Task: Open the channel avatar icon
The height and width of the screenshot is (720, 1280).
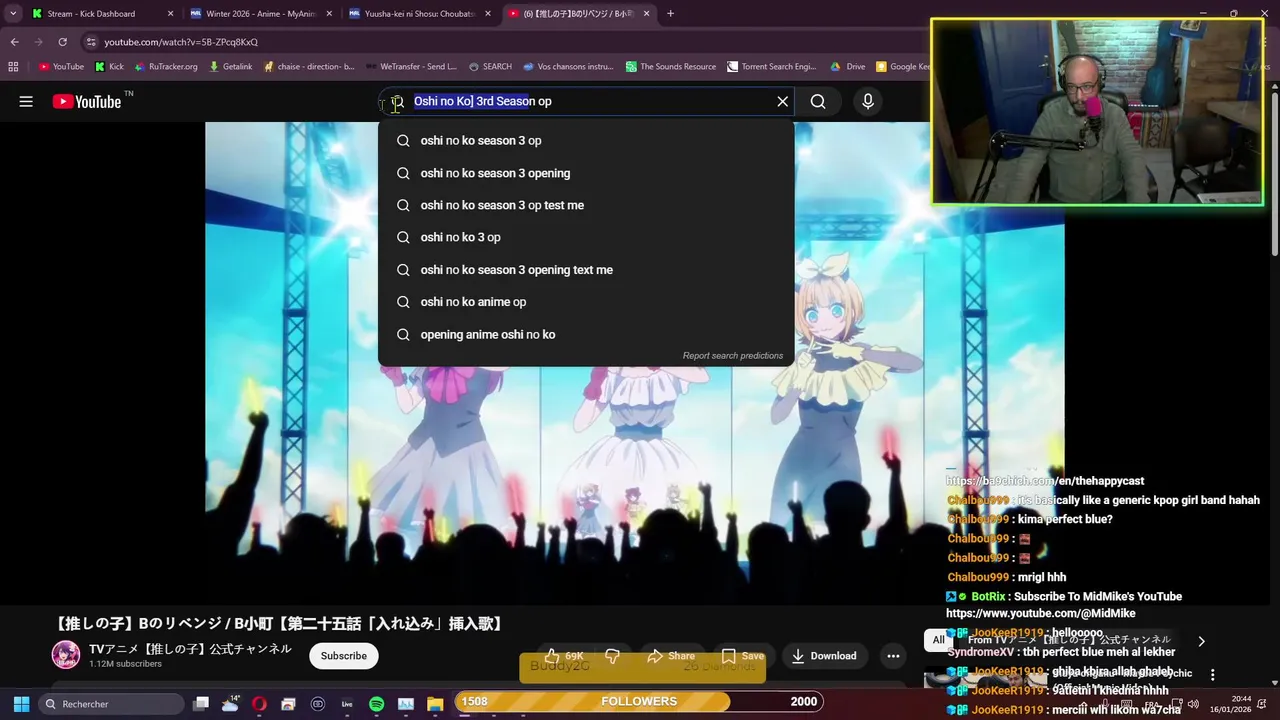Action: (66, 655)
